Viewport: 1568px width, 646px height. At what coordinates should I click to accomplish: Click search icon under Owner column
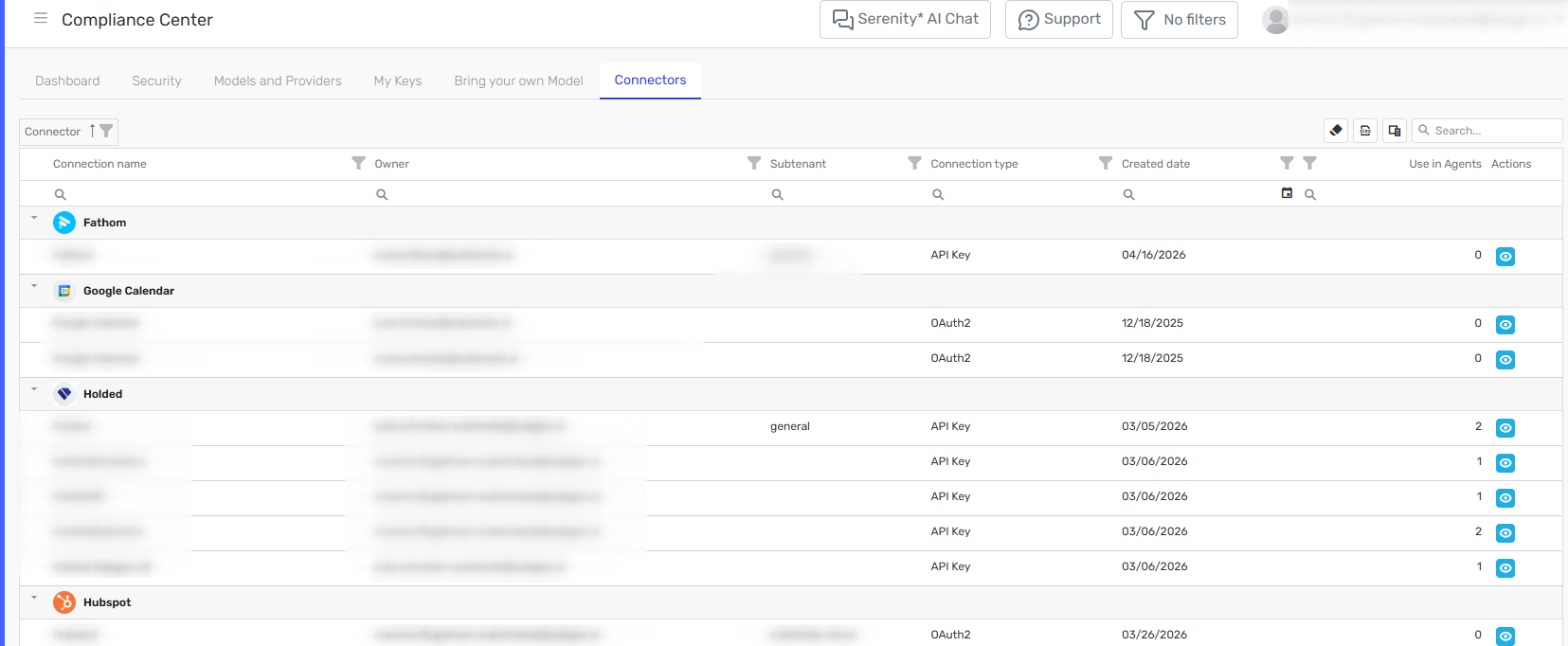tap(382, 194)
